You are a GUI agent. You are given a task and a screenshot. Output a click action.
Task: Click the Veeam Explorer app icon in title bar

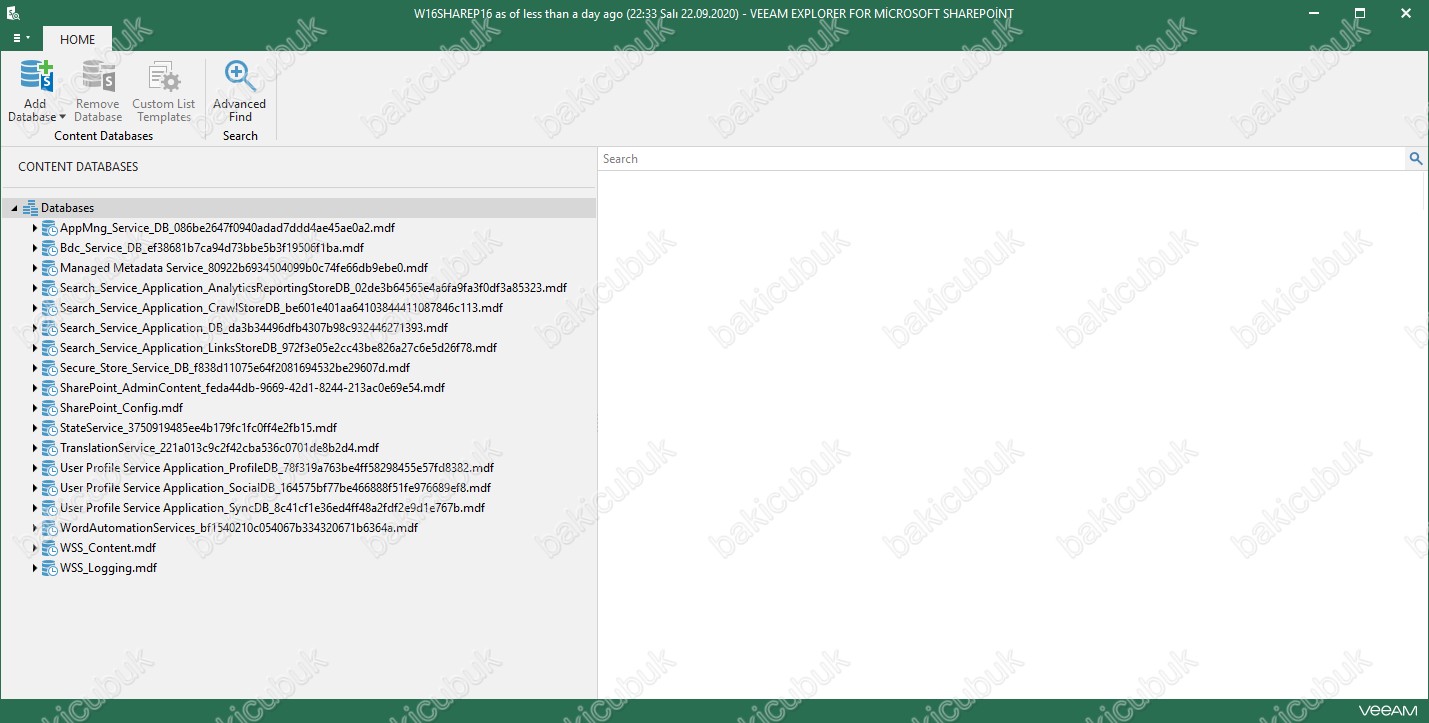[11, 13]
